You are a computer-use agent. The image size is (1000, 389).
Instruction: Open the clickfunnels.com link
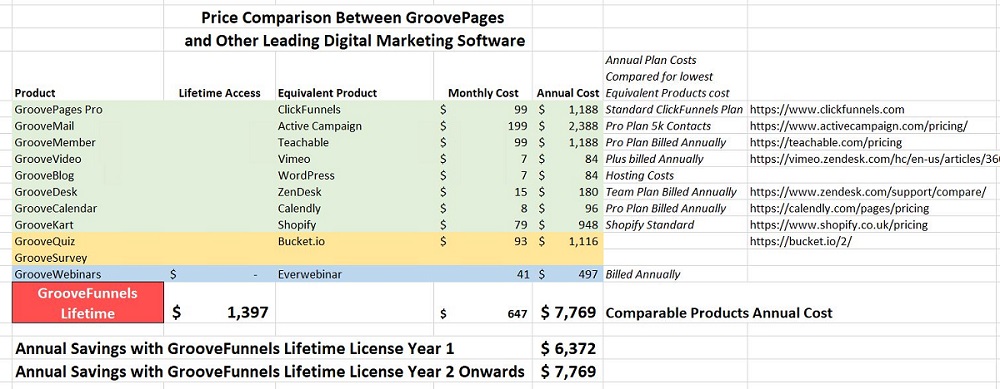pos(827,110)
